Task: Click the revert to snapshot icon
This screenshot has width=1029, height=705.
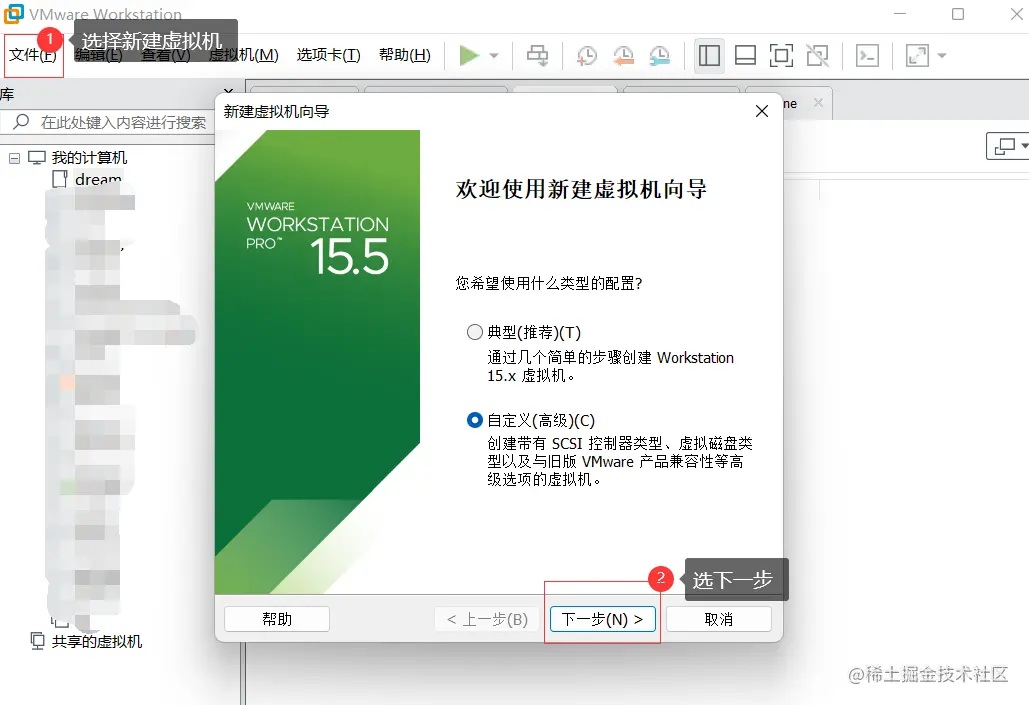Action: pos(623,56)
